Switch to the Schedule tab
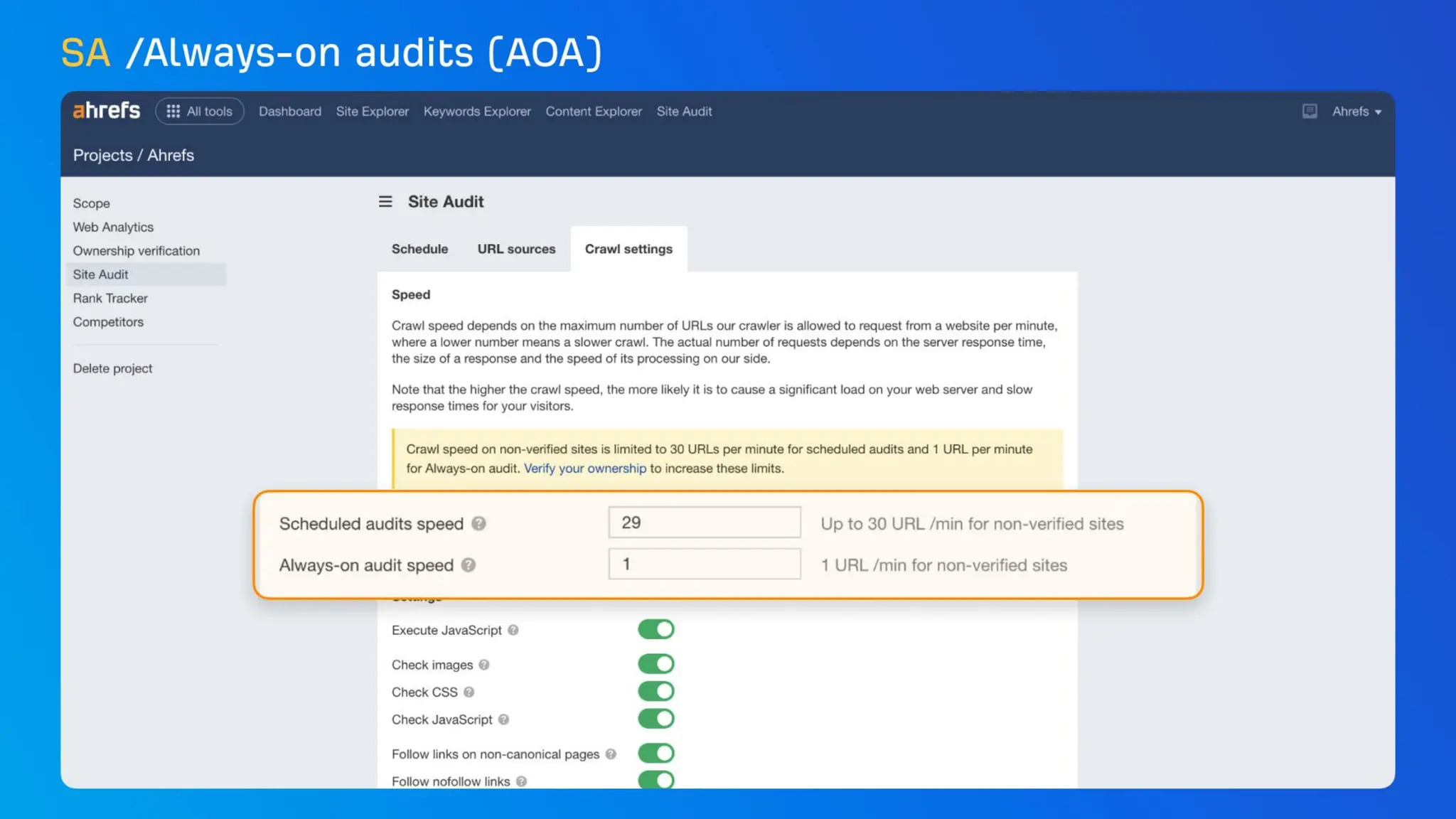This screenshot has width=1456, height=819. point(419,249)
